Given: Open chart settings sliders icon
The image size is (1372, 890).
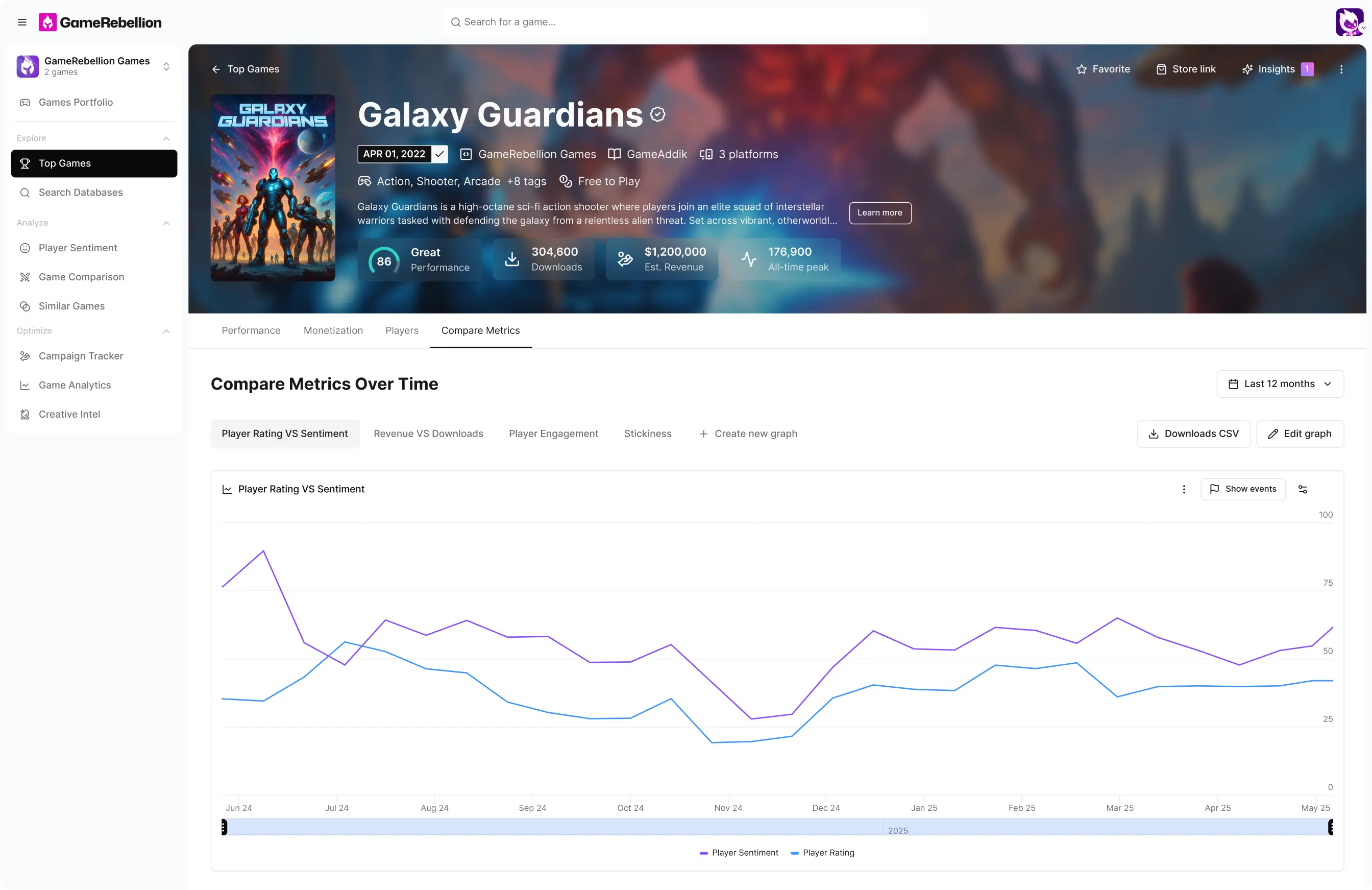Looking at the screenshot, I should point(1302,489).
